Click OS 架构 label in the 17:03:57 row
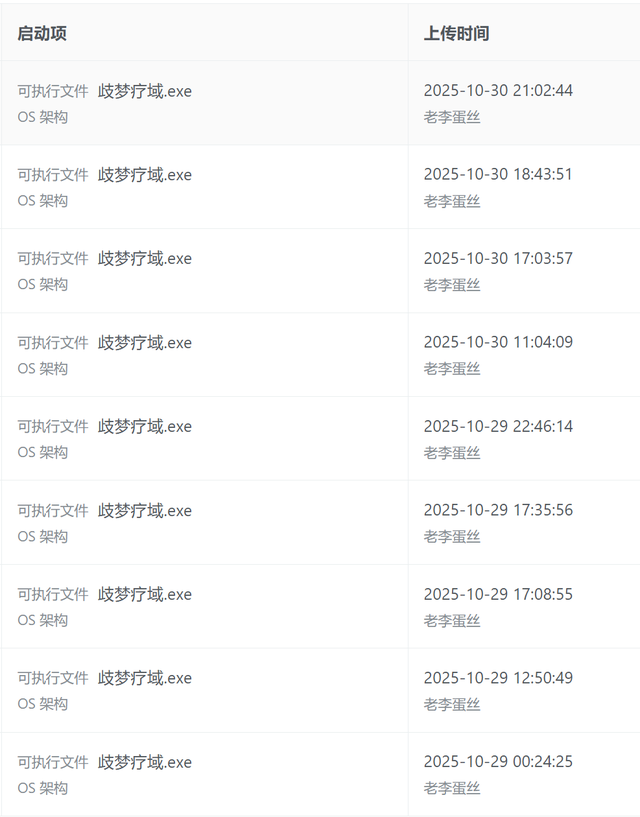Screen dimensions: 640x817 pos(42,285)
